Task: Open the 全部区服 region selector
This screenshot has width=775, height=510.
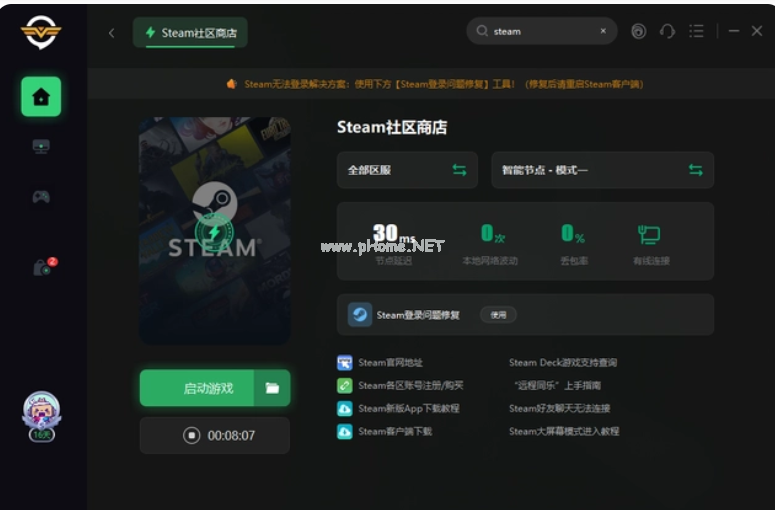Action: [406, 170]
